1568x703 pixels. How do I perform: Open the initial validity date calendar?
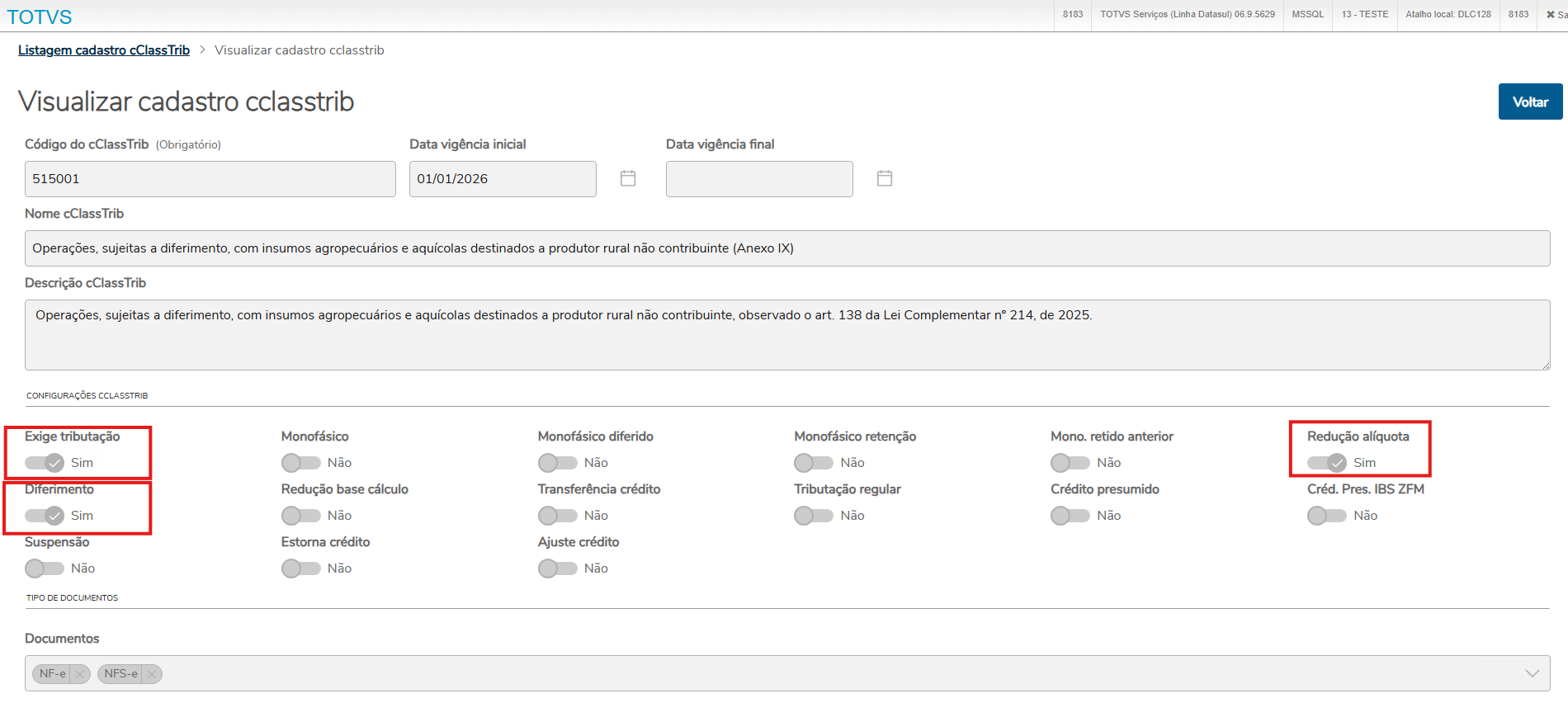coord(628,178)
